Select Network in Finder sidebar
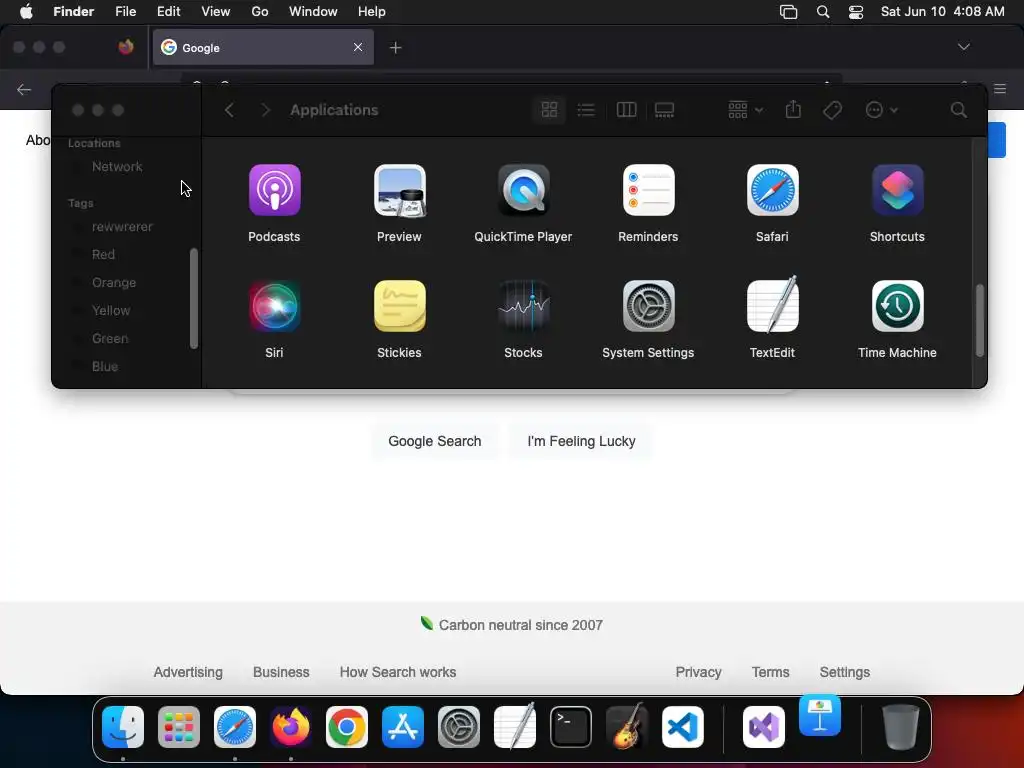 117,167
